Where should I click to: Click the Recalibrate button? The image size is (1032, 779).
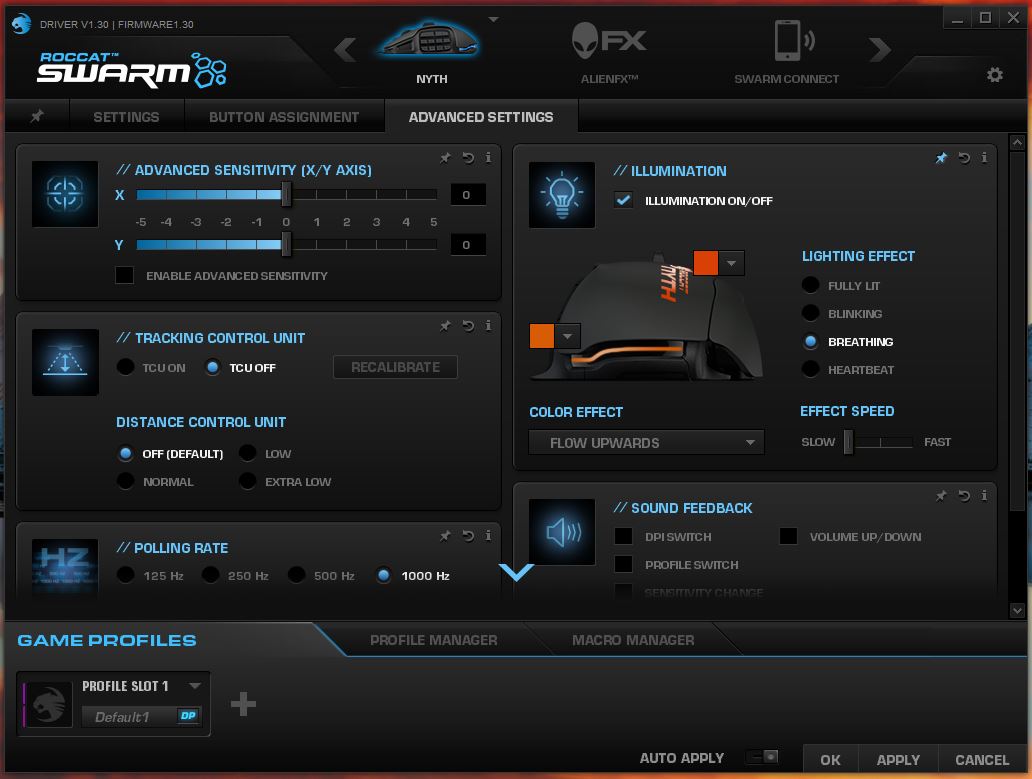pyautogui.click(x=394, y=367)
